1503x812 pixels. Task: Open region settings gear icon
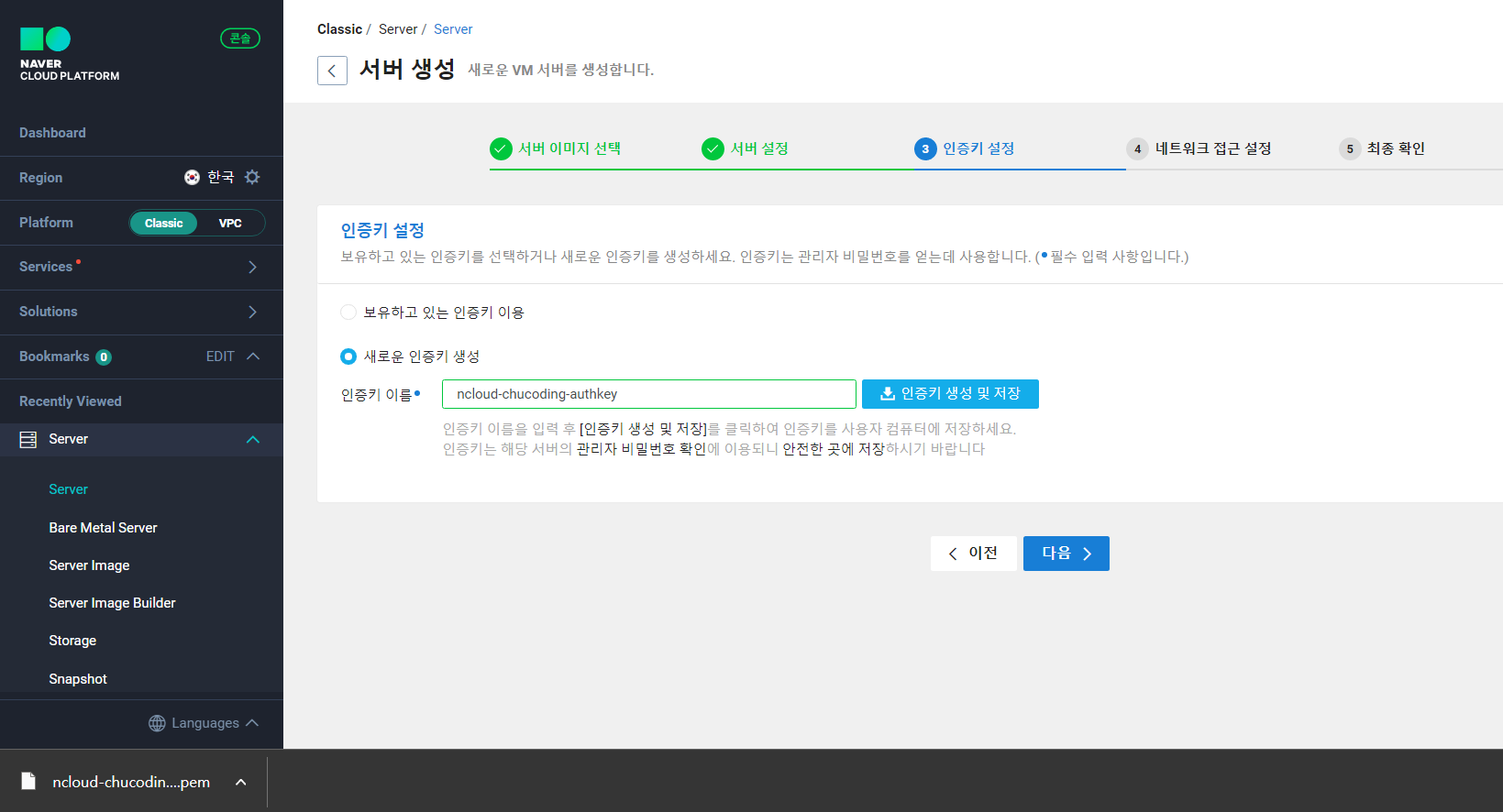coord(252,177)
